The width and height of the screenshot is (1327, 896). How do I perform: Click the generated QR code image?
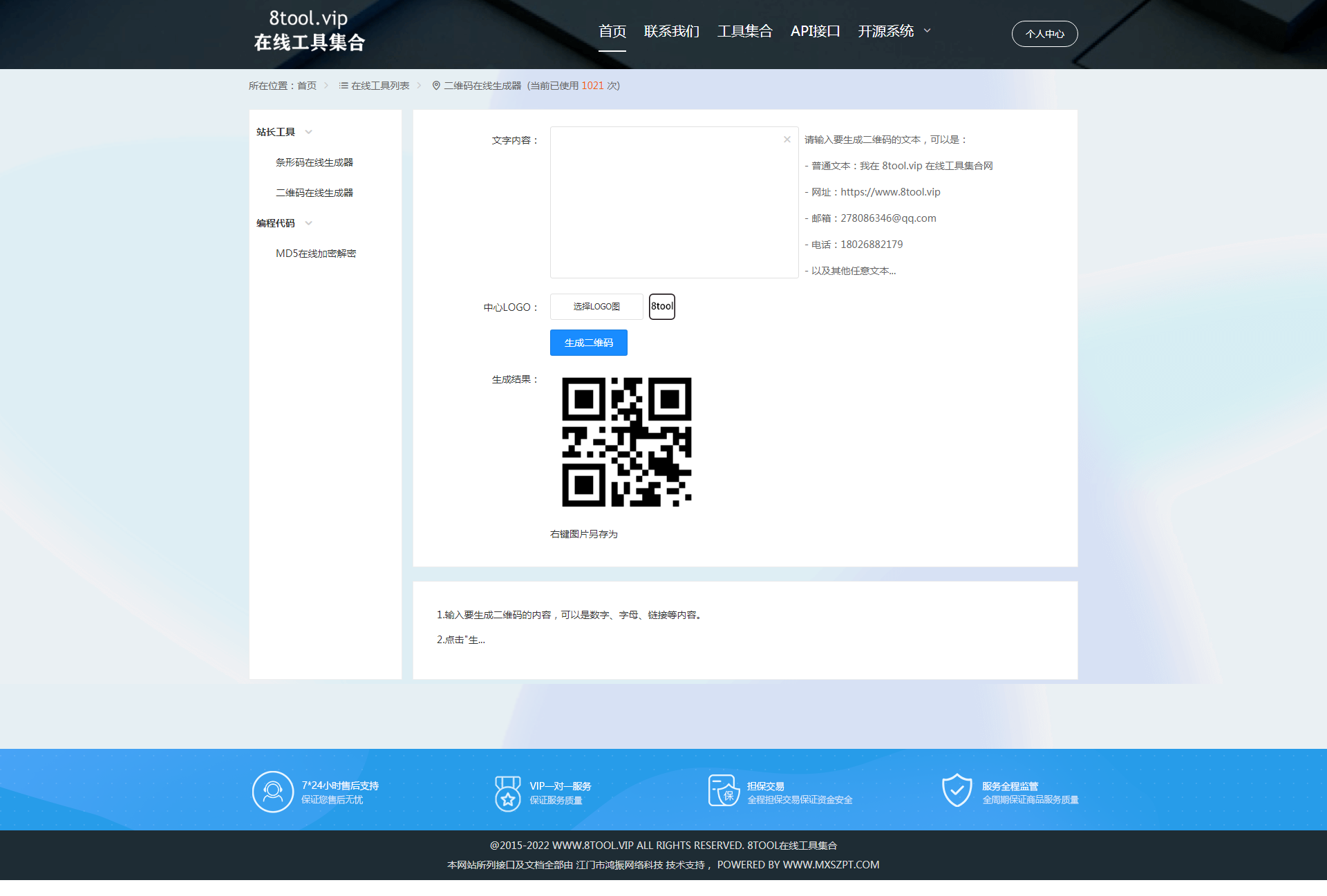pyautogui.click(x=626, y=442)
